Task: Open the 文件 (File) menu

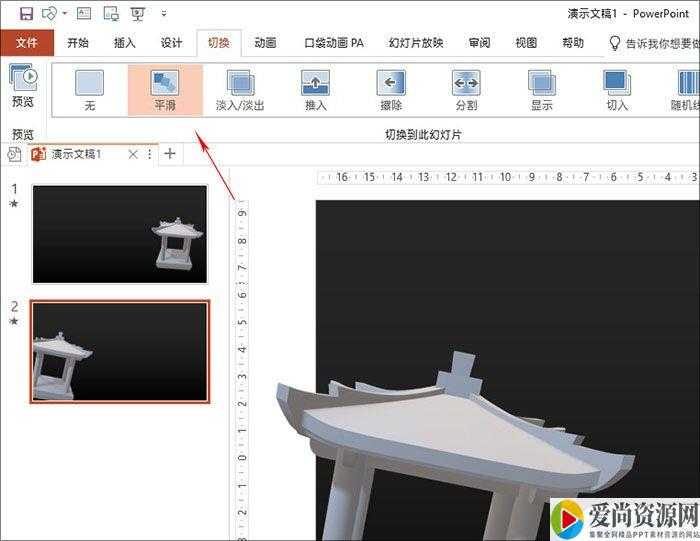Action: 27,43
